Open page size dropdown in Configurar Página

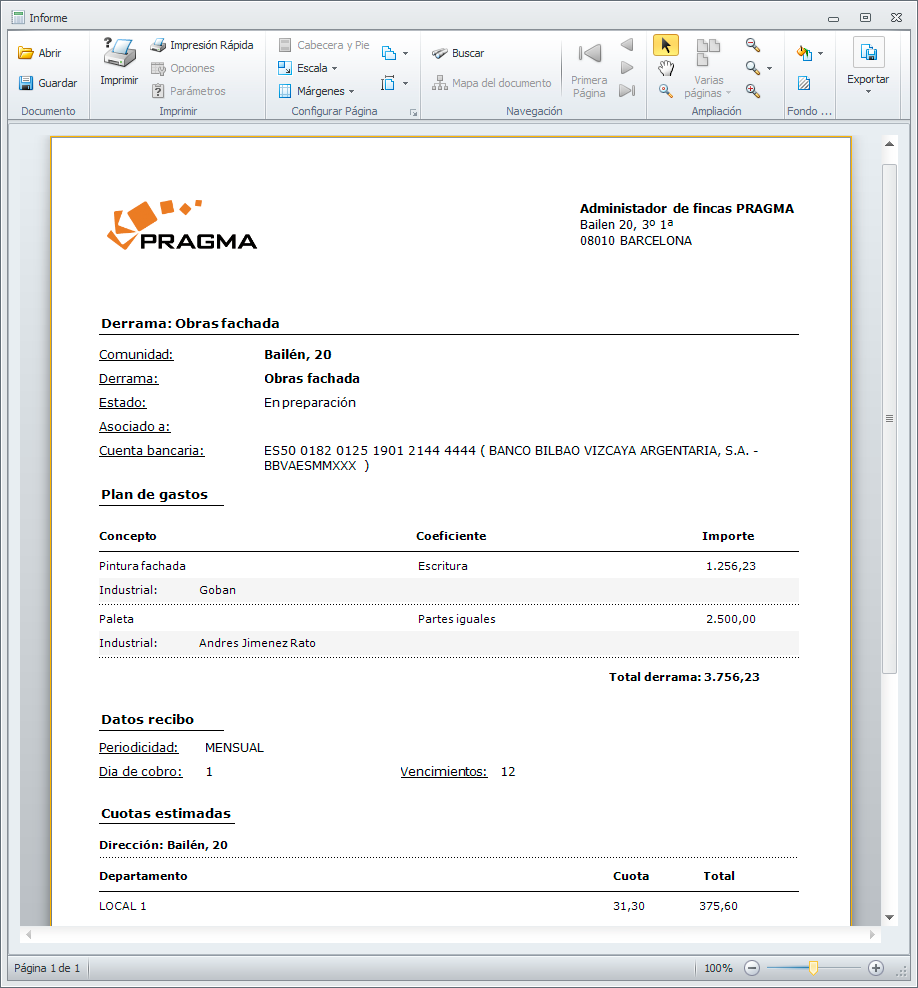pos(395,83)
